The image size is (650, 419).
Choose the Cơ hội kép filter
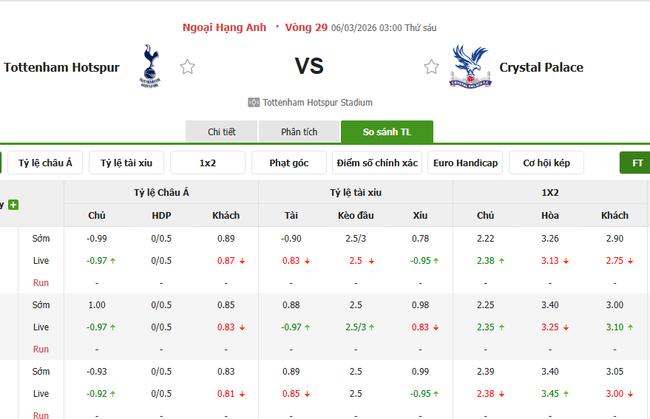(546, 162)
